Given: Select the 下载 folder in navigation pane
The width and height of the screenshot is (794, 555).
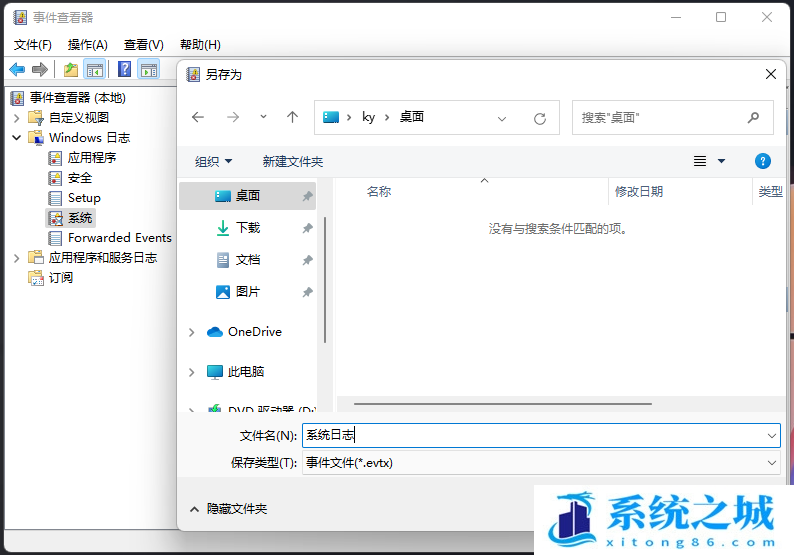Looking at the screenshot, I should [x=247, y=228].
